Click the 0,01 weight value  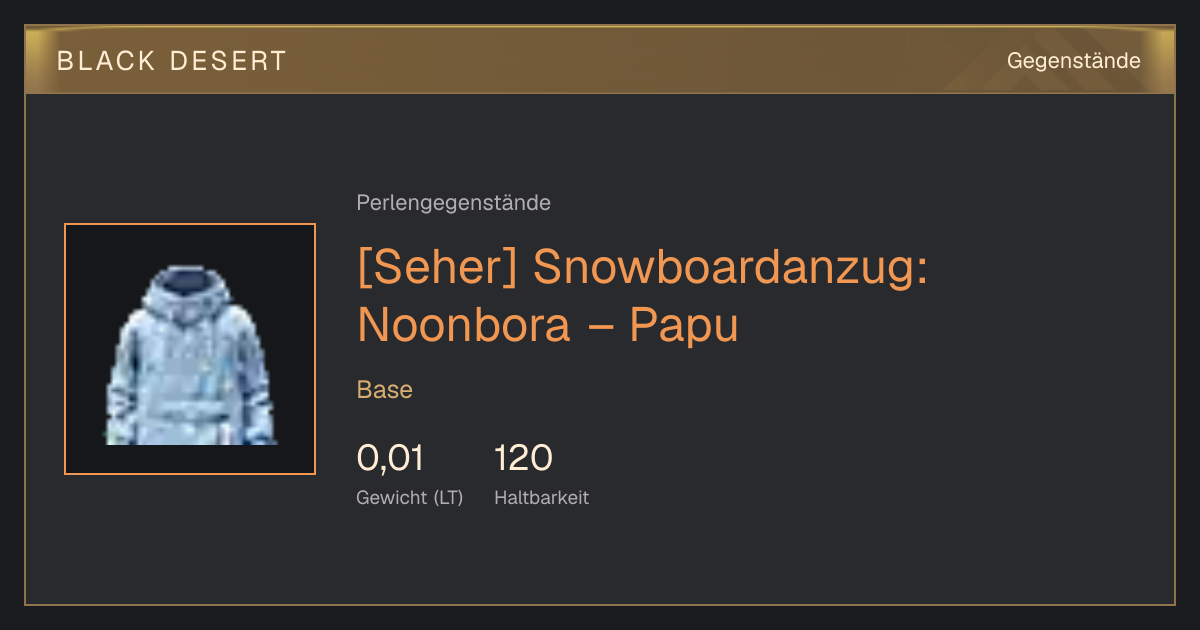tap(390, 458)
